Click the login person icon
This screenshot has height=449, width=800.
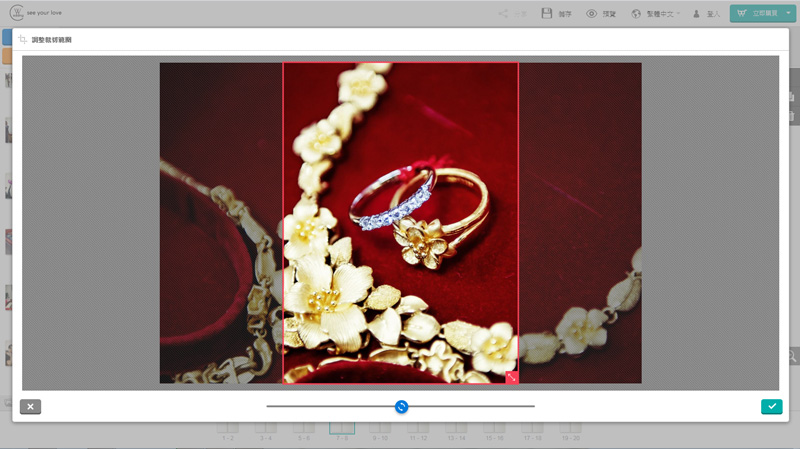tap(696, 14)
